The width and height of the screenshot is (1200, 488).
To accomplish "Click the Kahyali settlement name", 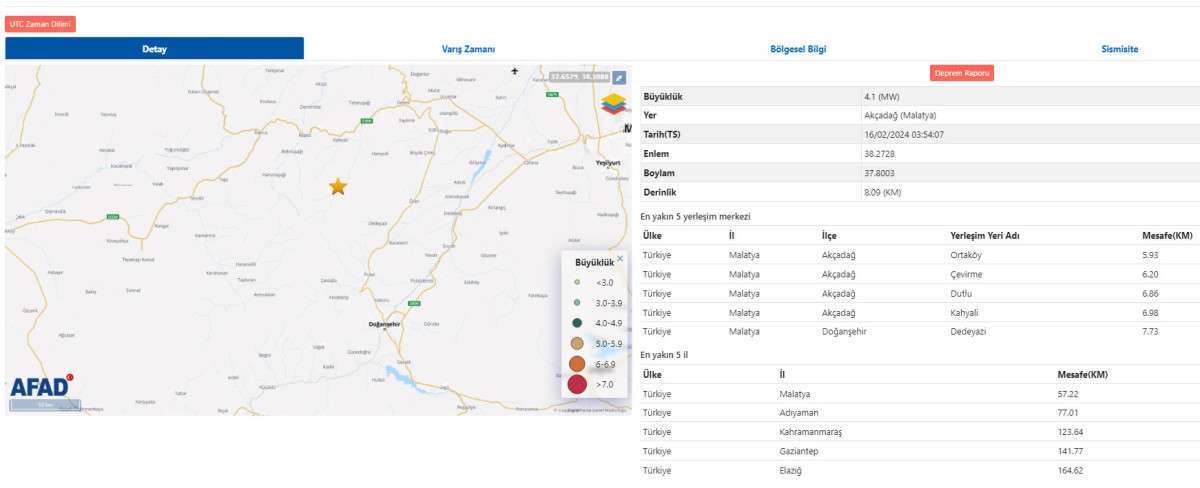I will pos(964,312).
